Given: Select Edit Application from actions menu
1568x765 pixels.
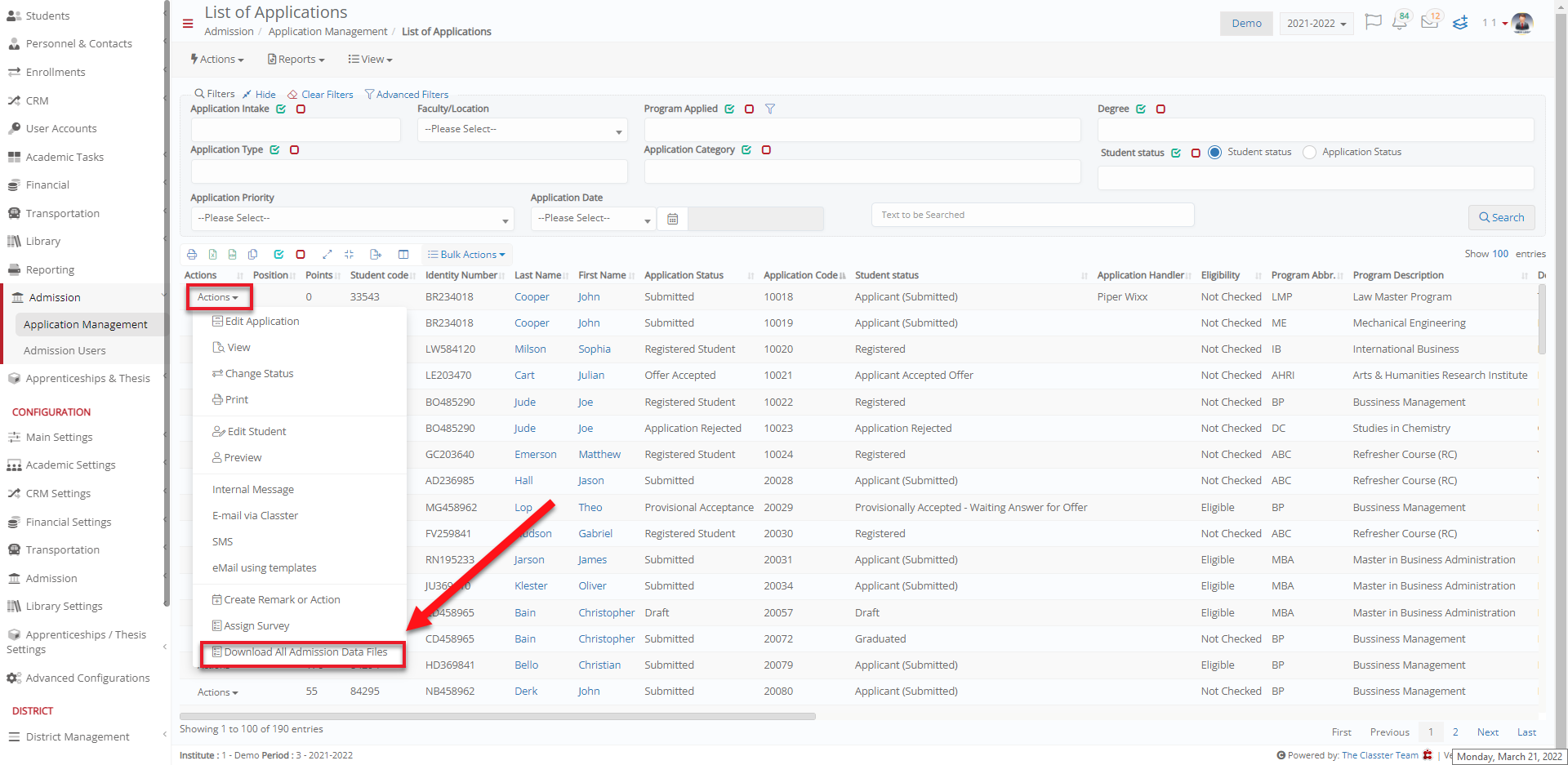Looking at the screenshot, I should point(256,321).
